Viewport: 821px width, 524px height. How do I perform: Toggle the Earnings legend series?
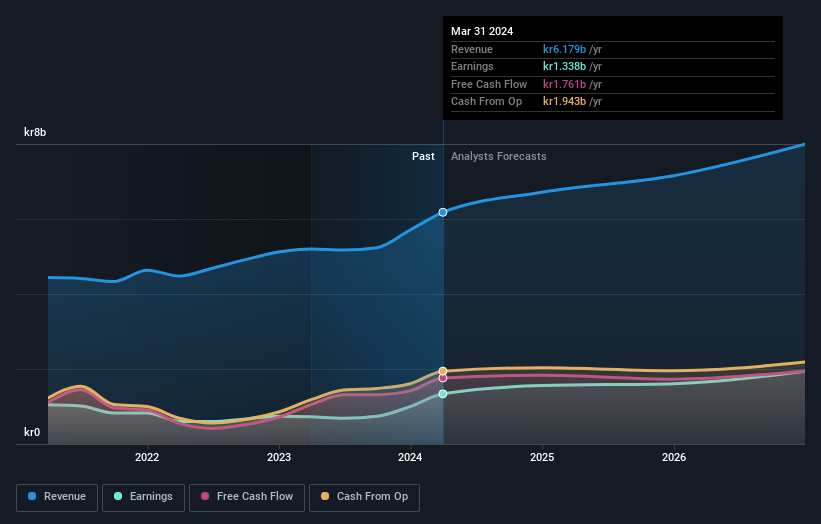(x=143, y=497)
